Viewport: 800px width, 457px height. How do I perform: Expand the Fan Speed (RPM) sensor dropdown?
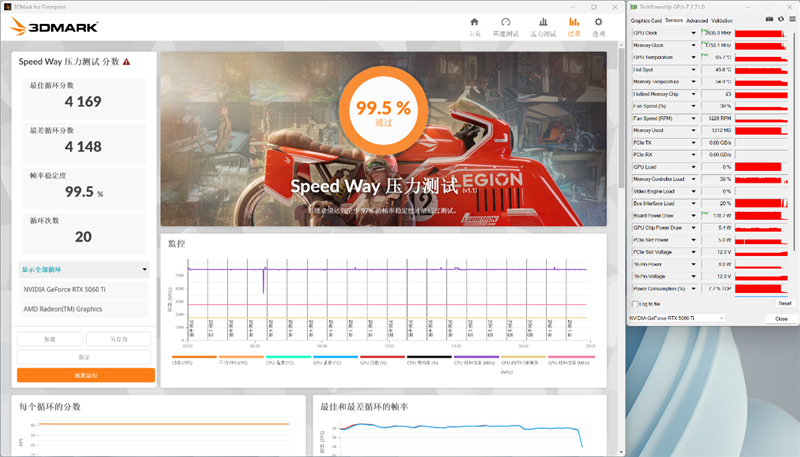(x=693, y=118)
